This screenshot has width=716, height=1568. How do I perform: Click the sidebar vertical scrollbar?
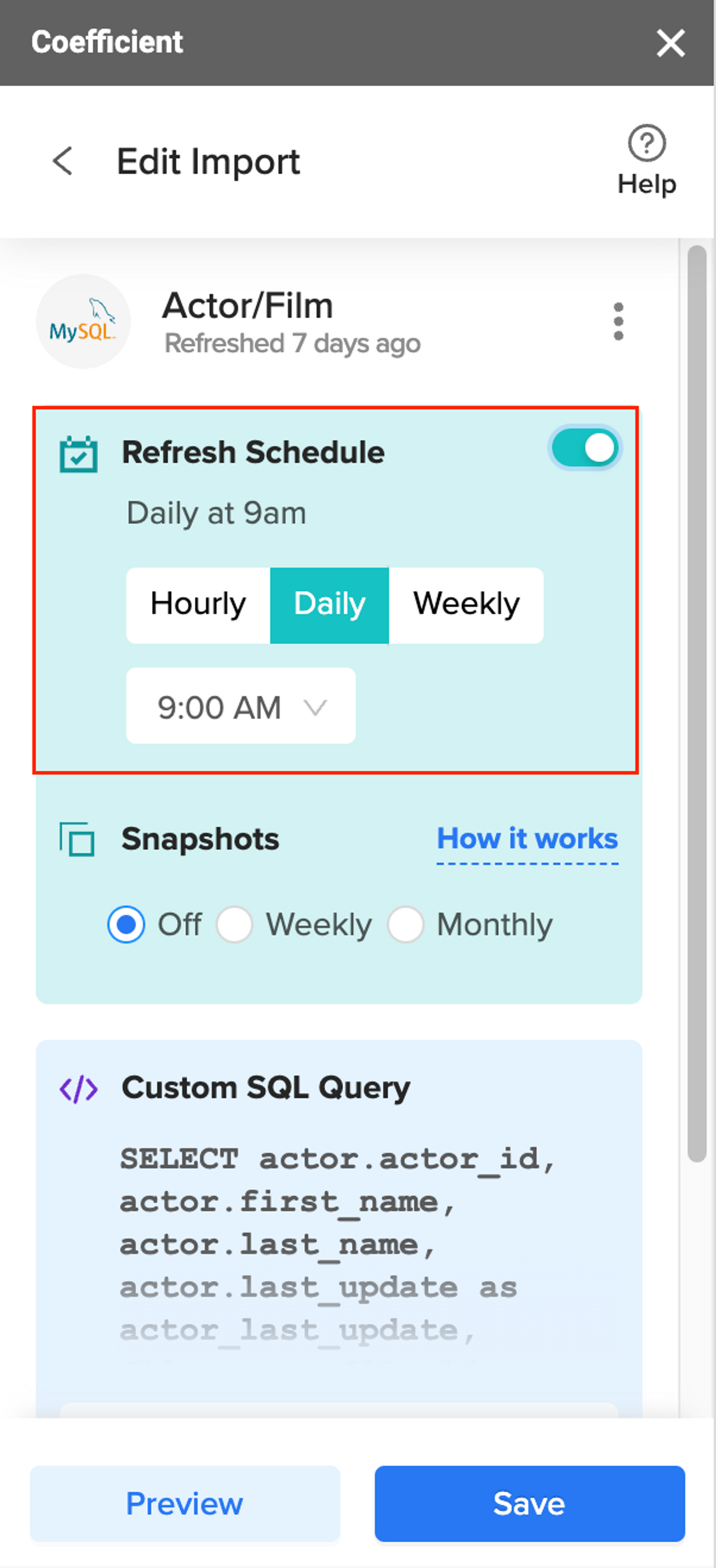[697, 703]
